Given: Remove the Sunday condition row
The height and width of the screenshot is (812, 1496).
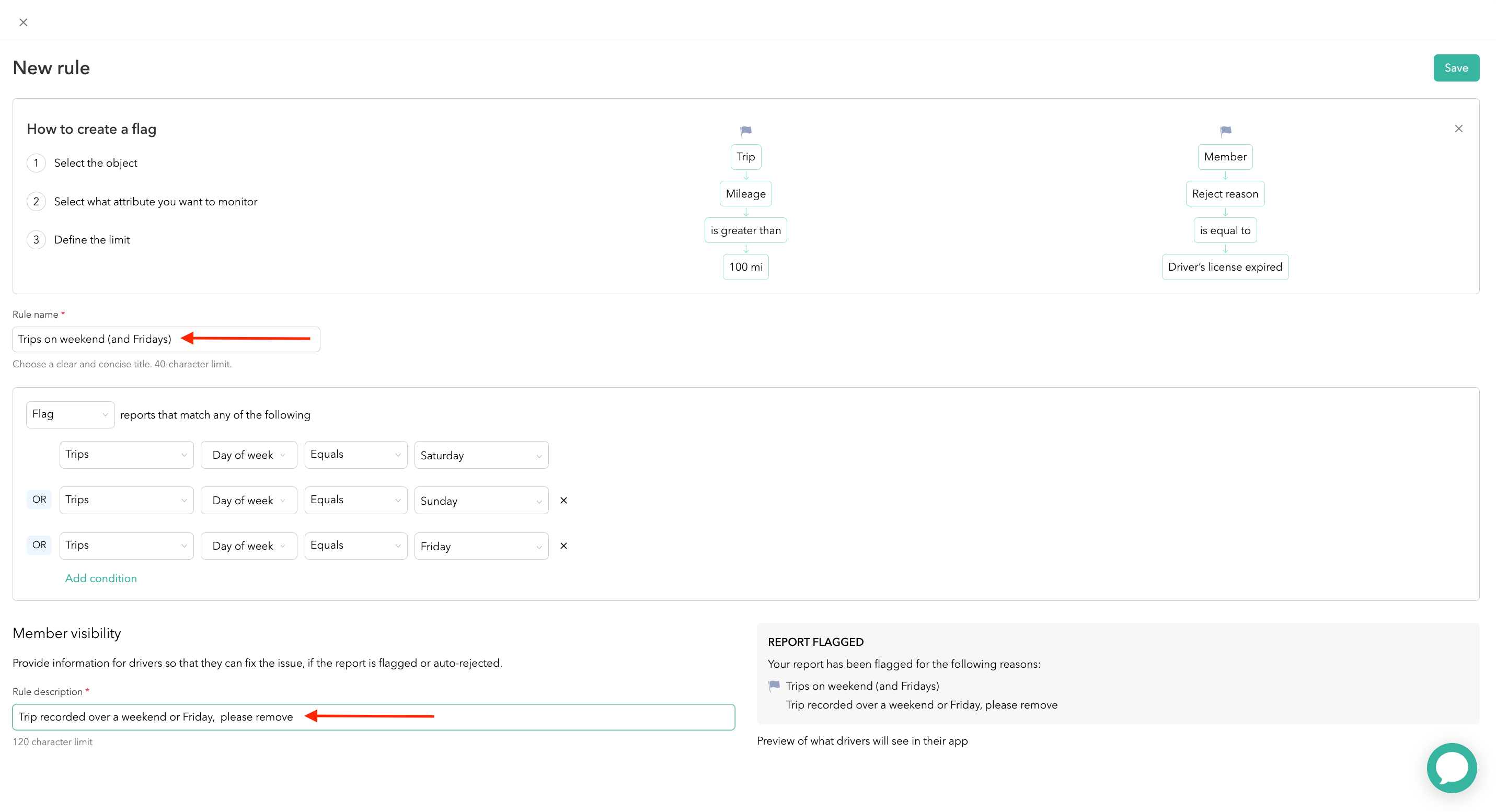Looking at the screenshot, I should (563, 500).
